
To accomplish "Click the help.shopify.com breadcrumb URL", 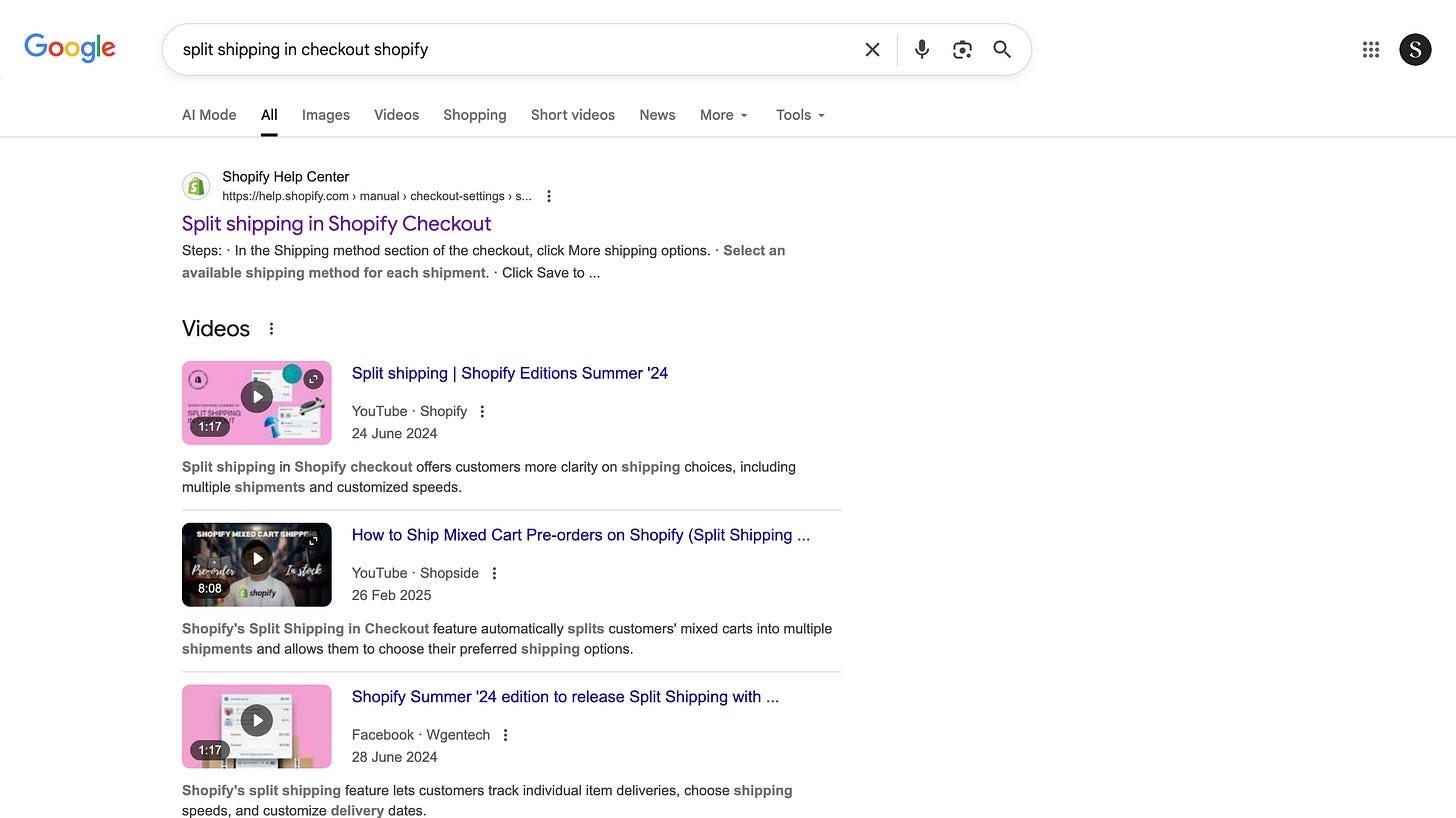I will (377, 196).
